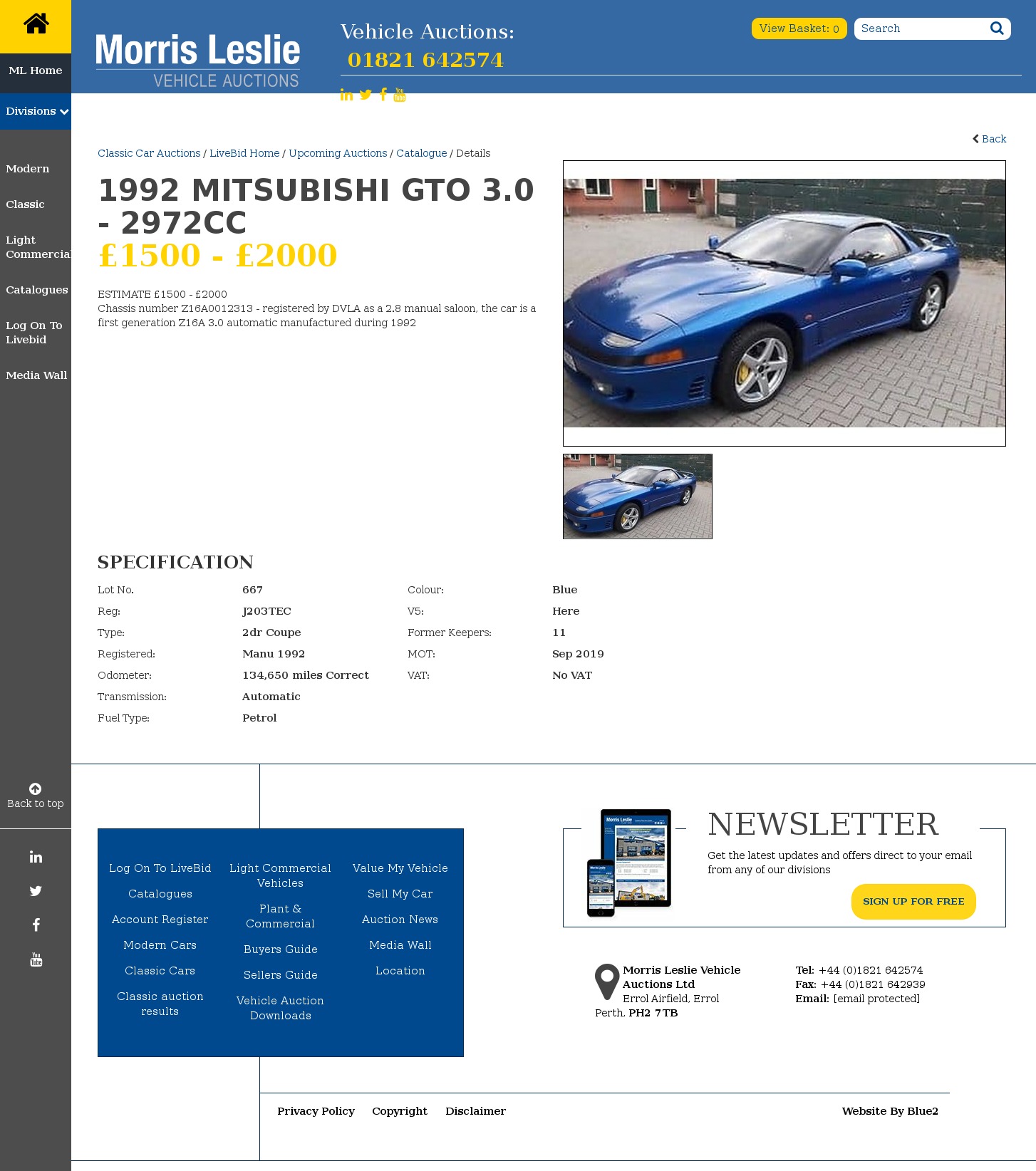Open LinkedIn icon in the sidebar
The height and width of the screenshot is (1171, 1036).
(x=36, y=857)
